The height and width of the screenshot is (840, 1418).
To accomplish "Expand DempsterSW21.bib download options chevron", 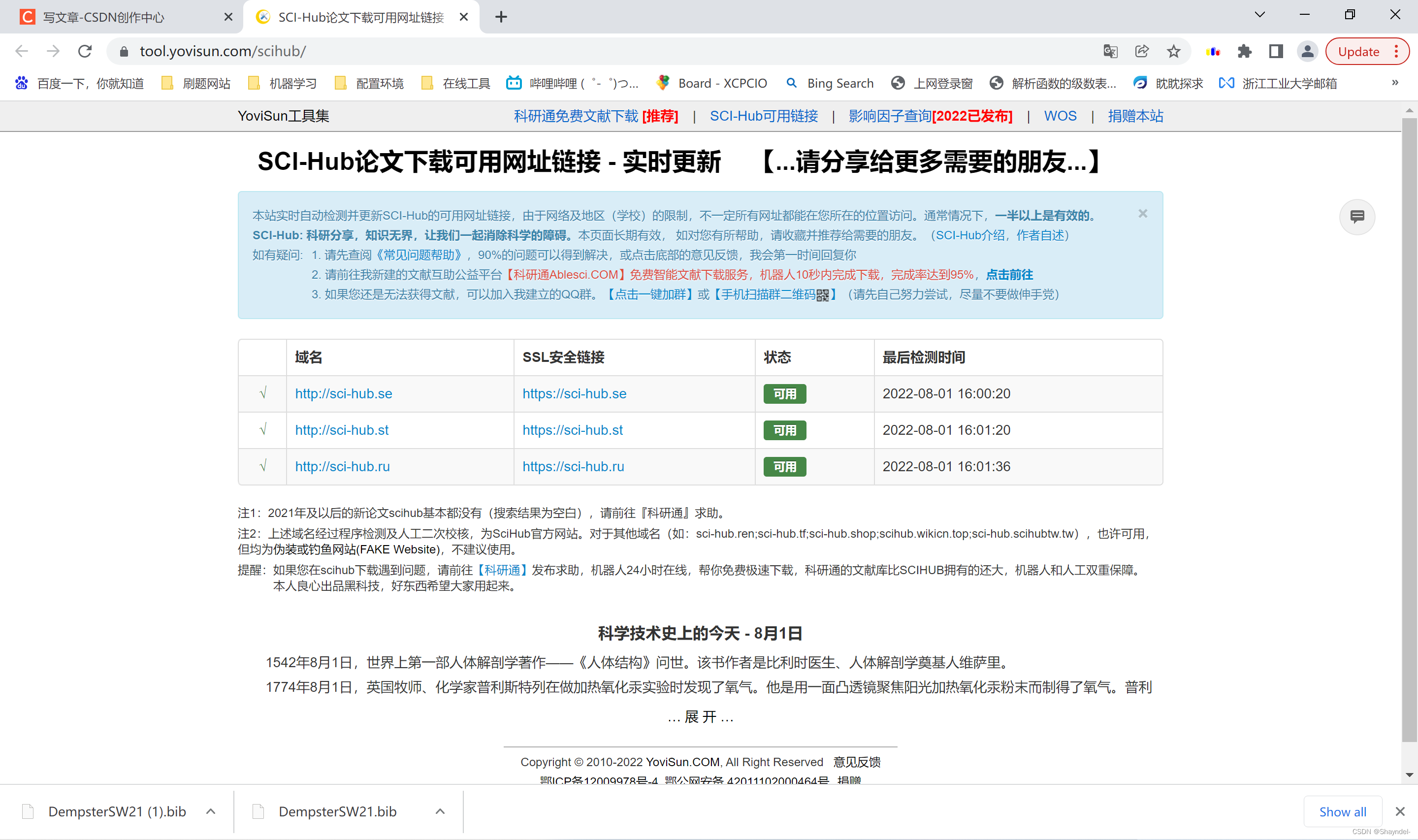I will (x=440, y=811).
